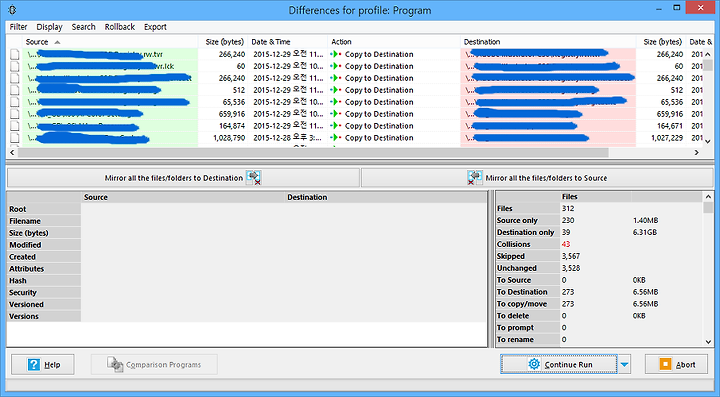Open the Continue Run dropdown arrow

624,364
